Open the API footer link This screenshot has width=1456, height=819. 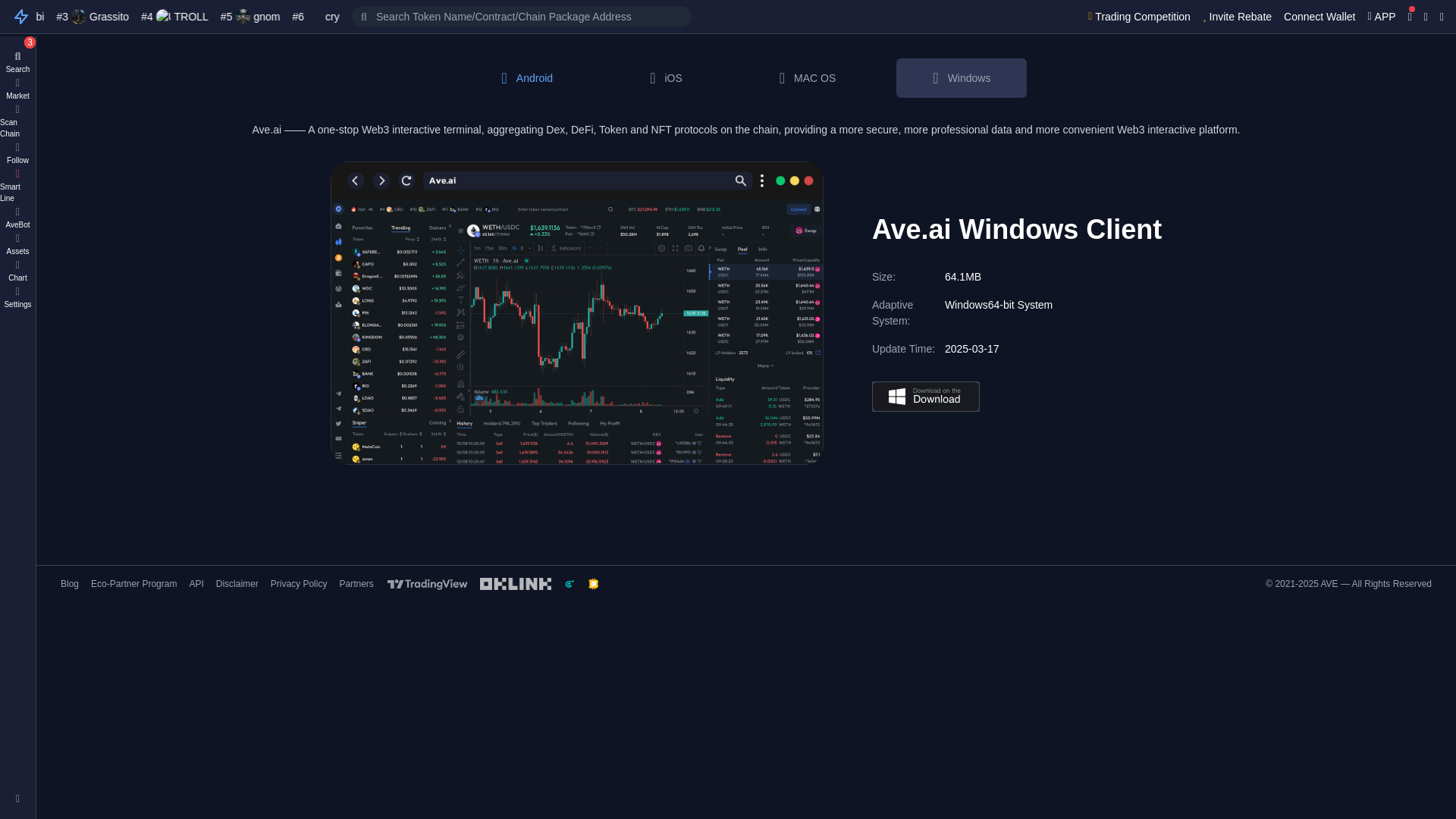[x=196, y=584]
